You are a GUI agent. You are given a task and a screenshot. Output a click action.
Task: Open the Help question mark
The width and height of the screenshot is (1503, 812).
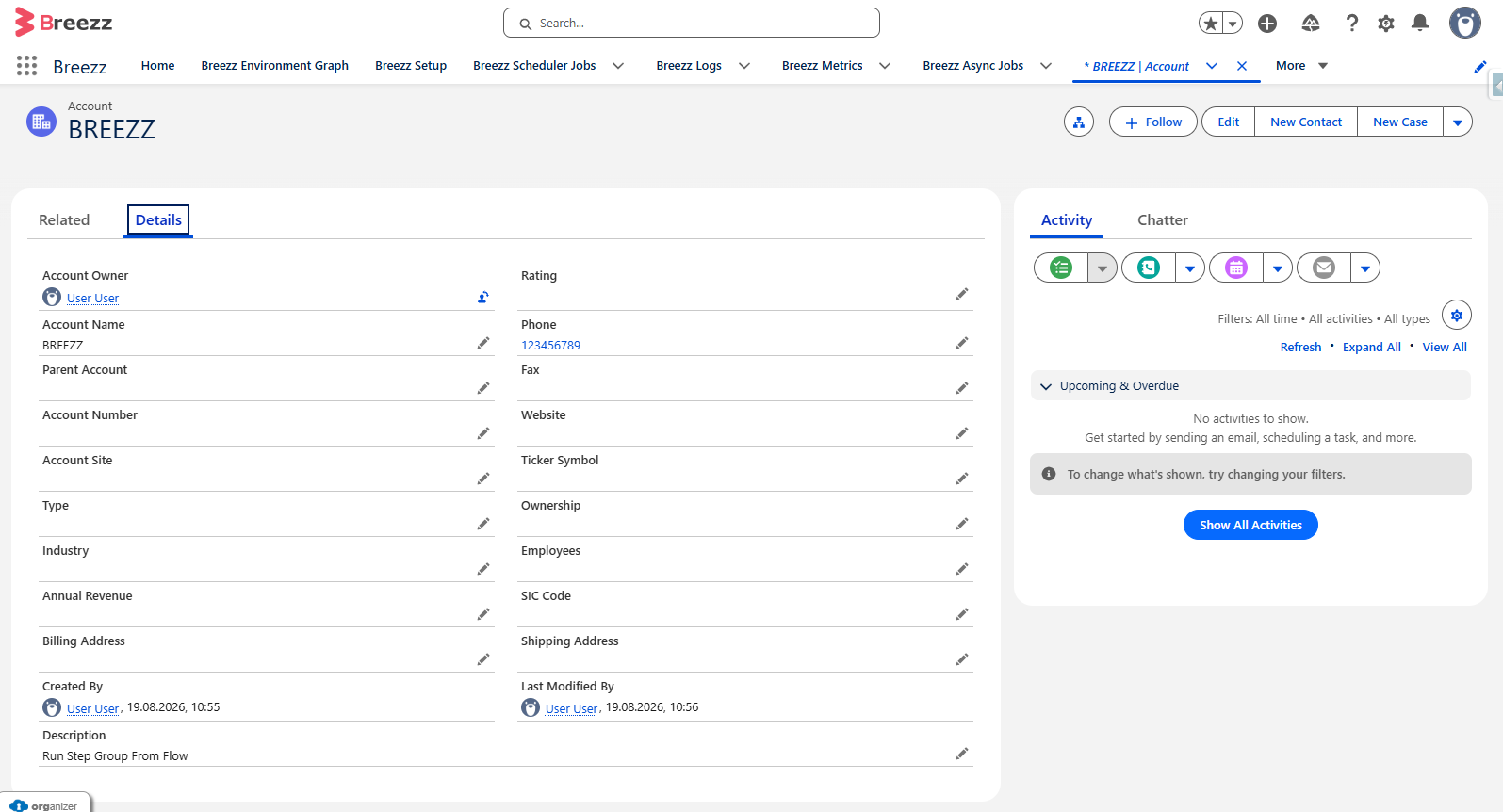point(1352,24)
